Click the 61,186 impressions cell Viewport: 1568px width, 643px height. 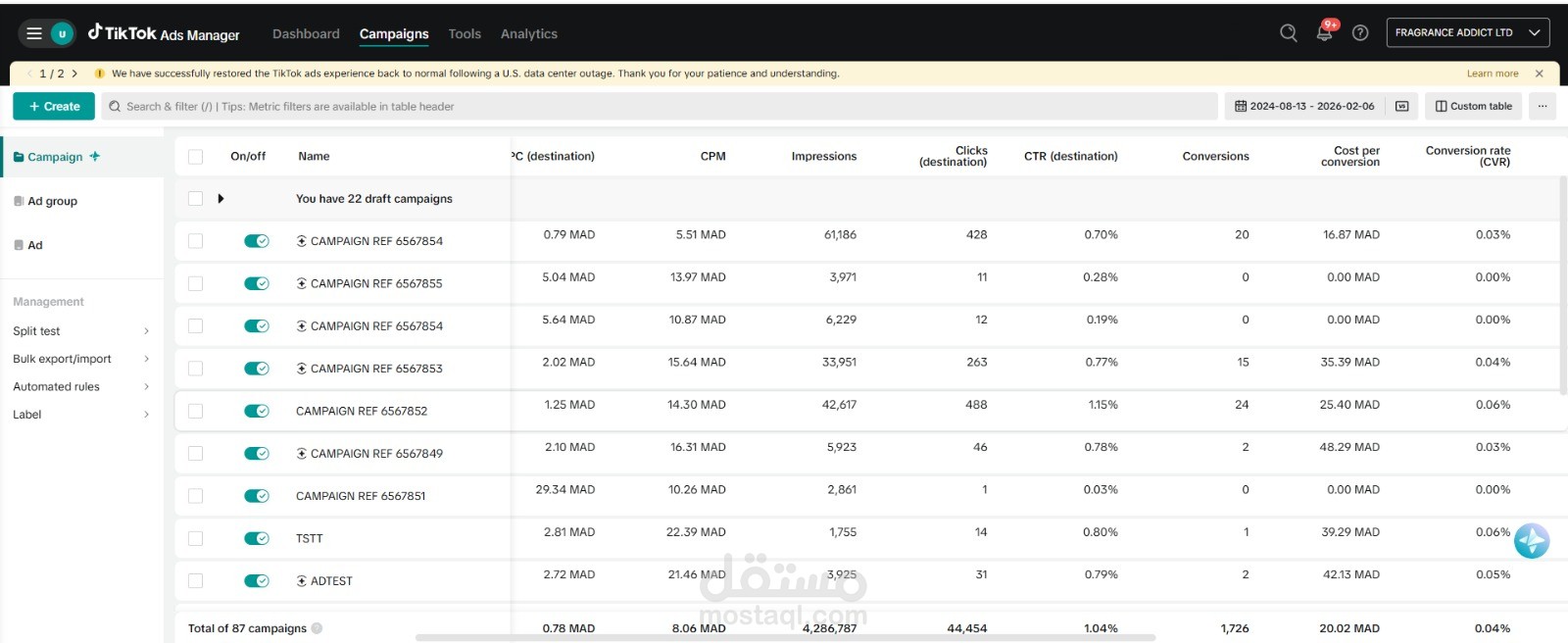840,235
